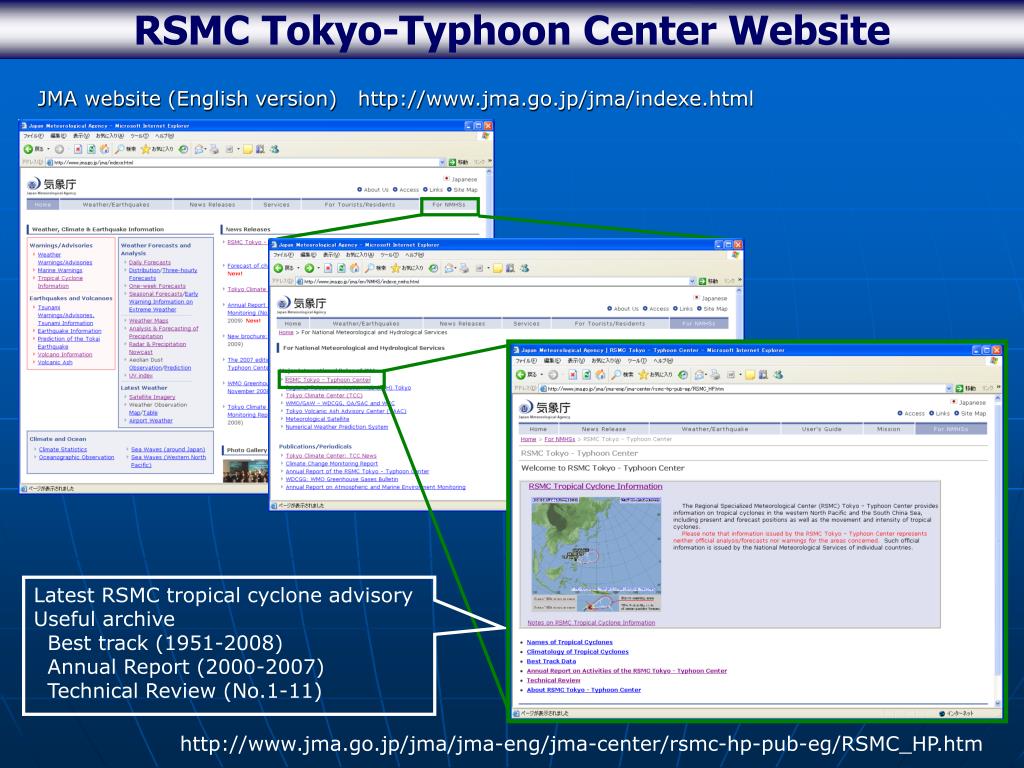1024x768 pixels.
Task: Open Tokyo Climate Center (TCC) link in middle window
Action: tap(324, 395)
